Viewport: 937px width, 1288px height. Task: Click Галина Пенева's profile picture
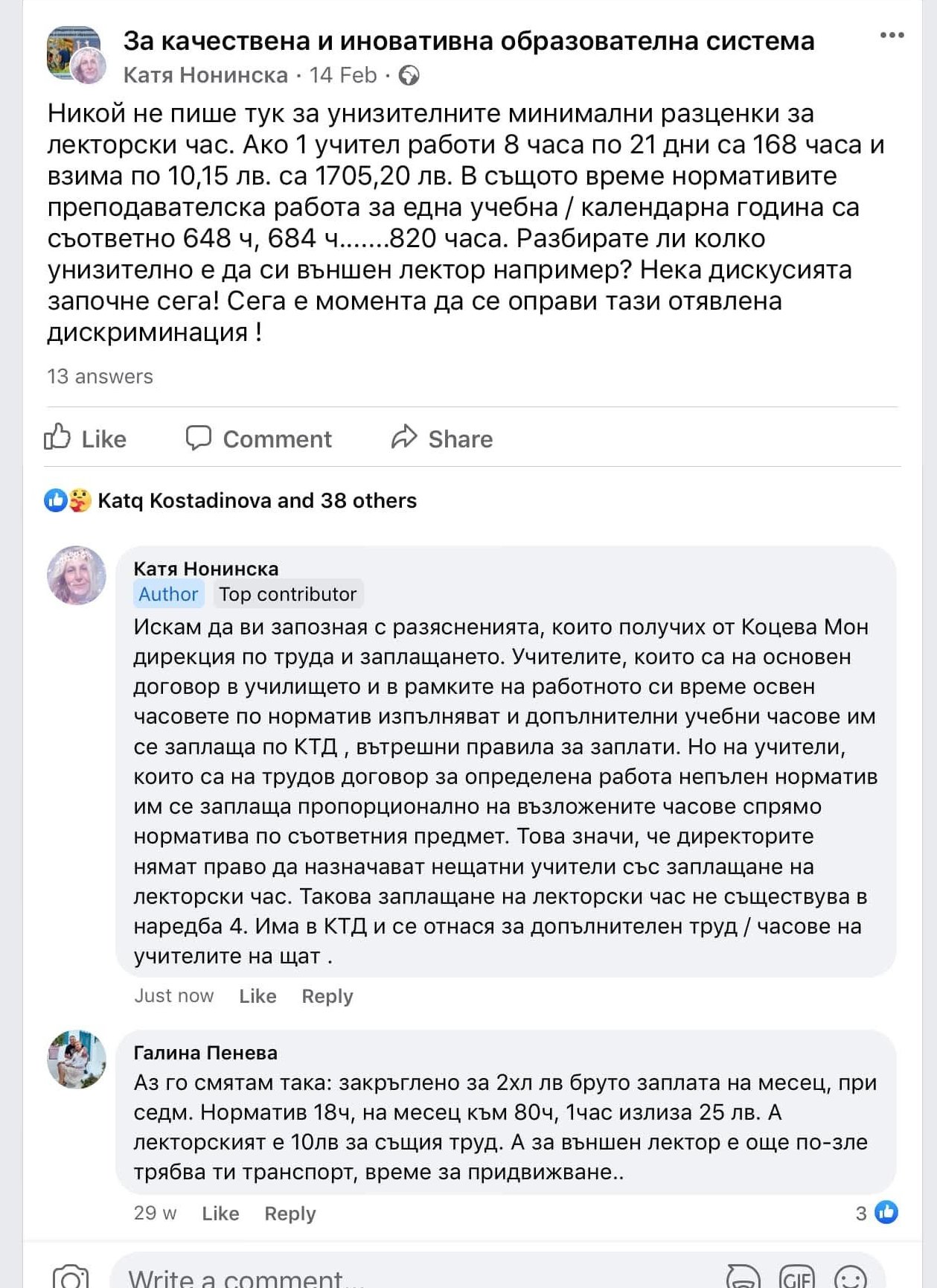[x=77, y=1059]
